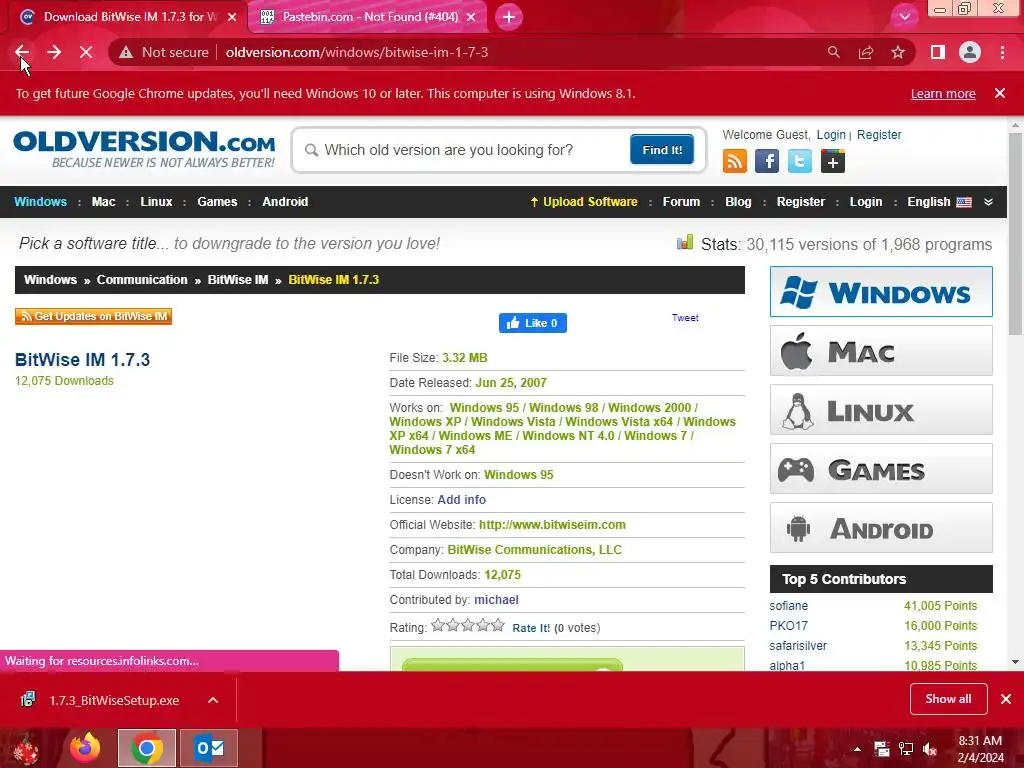Stop page loading with the X button

click(86, 52)
